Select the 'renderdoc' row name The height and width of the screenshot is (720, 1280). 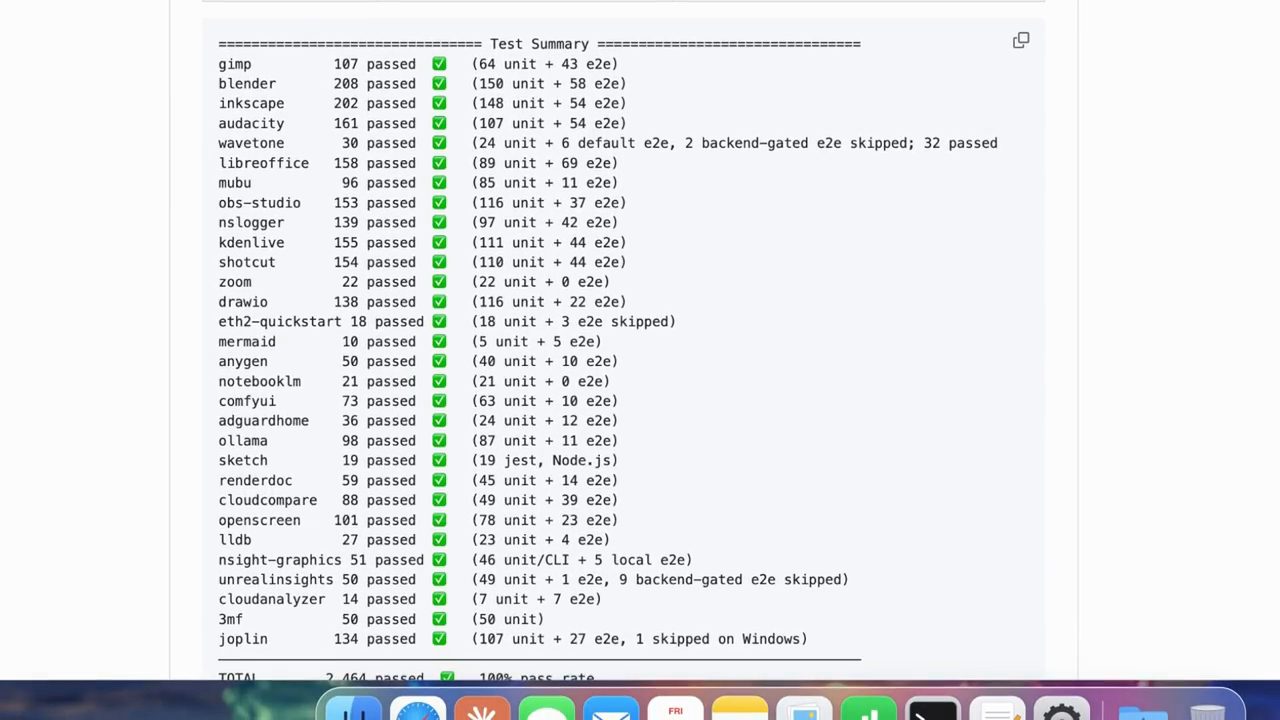point(255,480)
